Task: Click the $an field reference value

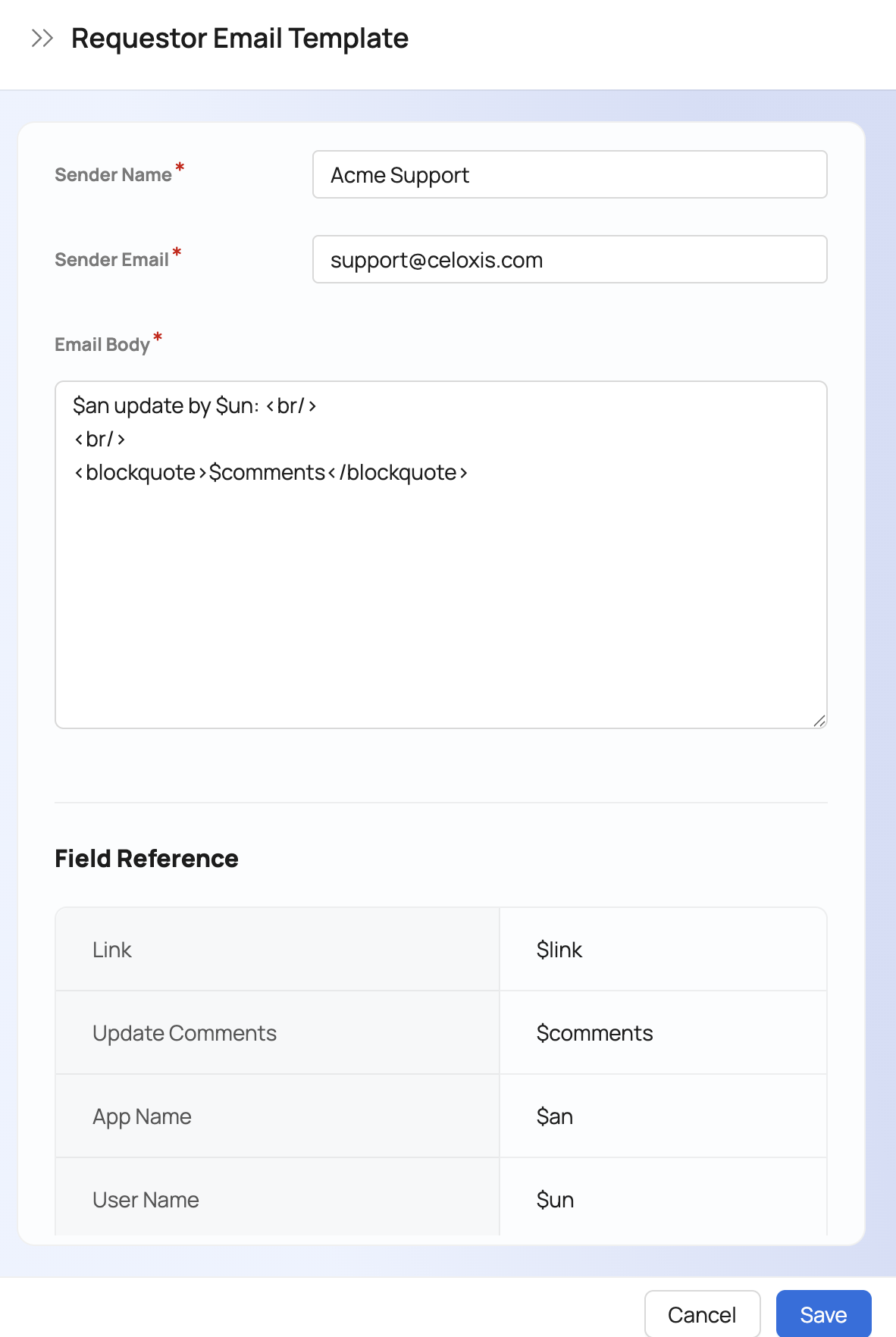Action: coord(555,1116)
